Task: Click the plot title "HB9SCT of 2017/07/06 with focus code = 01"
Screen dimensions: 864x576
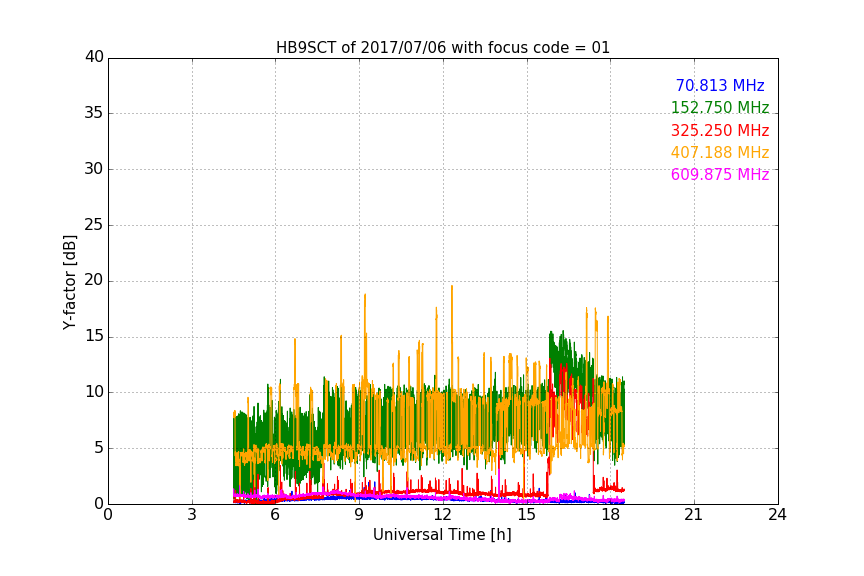Action: pyautogui.click(x=443, y=48)
